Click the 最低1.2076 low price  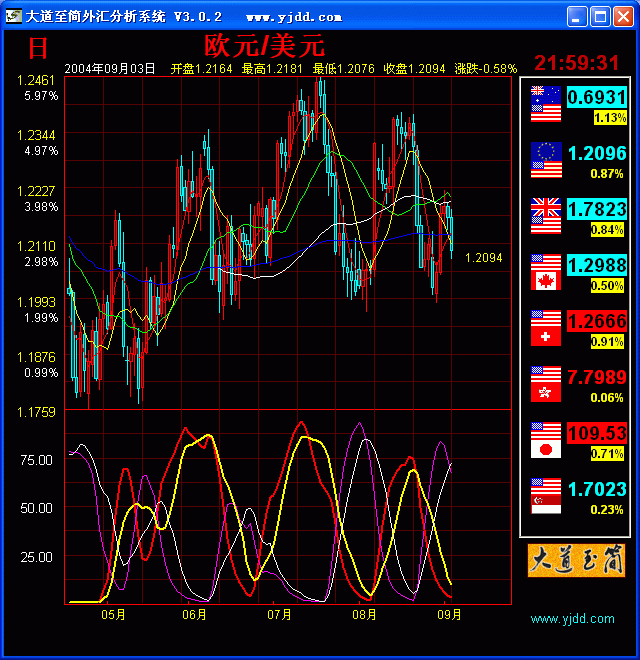point(343,69)
